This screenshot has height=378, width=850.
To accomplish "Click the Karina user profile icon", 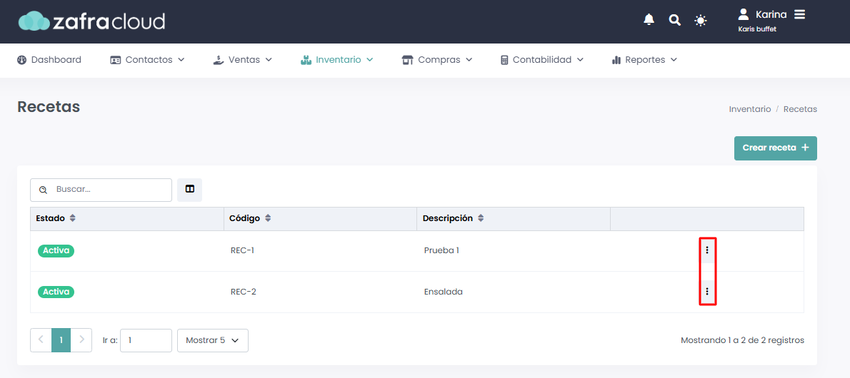I will 743,14.
